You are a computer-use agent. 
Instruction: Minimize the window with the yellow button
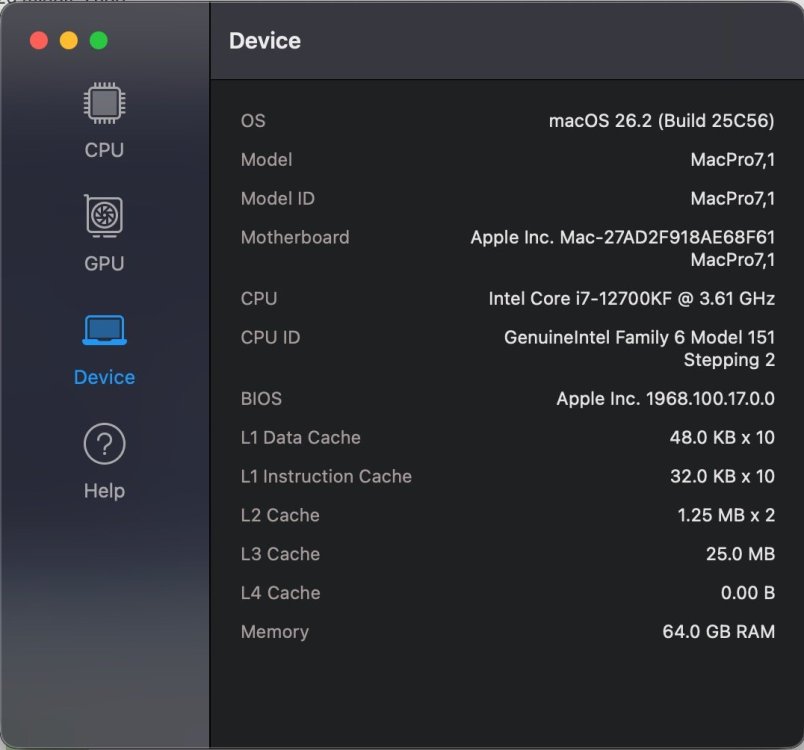click(x=69, y=40)
